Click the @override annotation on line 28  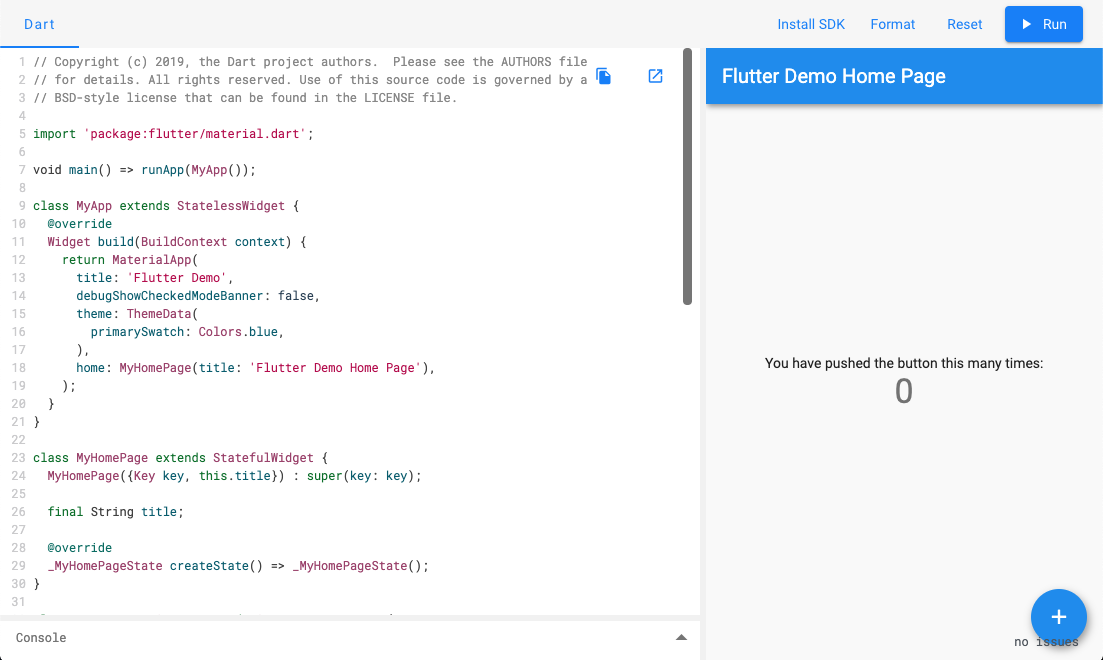coord(79,547)
